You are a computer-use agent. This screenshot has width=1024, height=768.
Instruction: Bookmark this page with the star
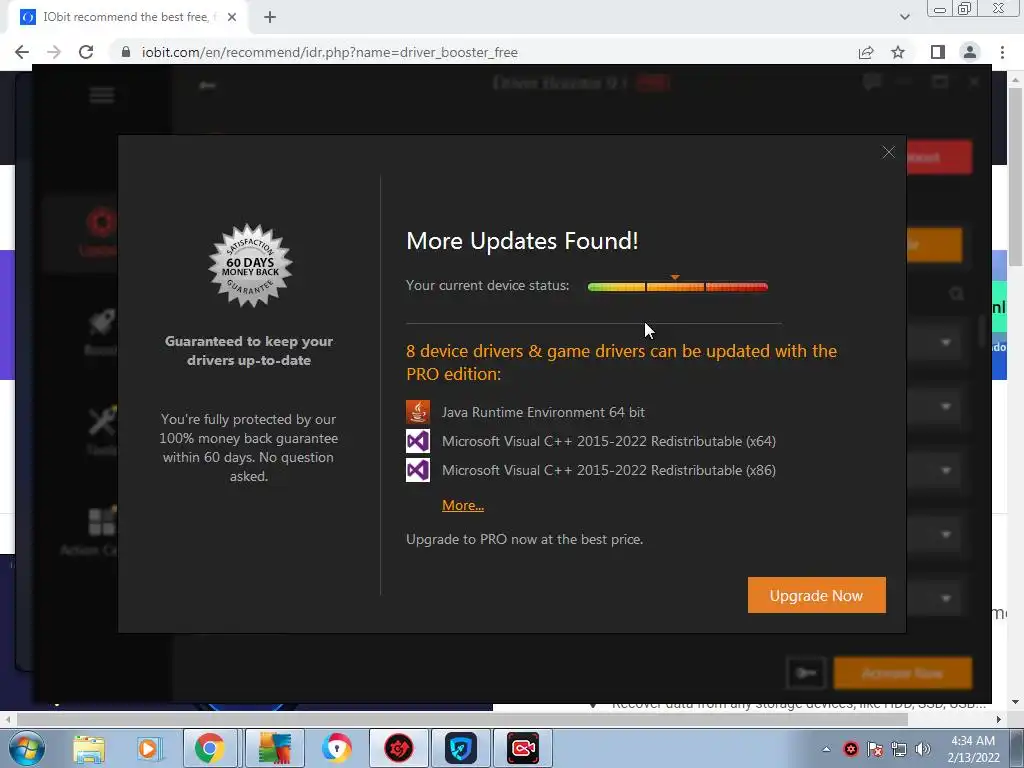pyautogui.click(x=898, y=52)
